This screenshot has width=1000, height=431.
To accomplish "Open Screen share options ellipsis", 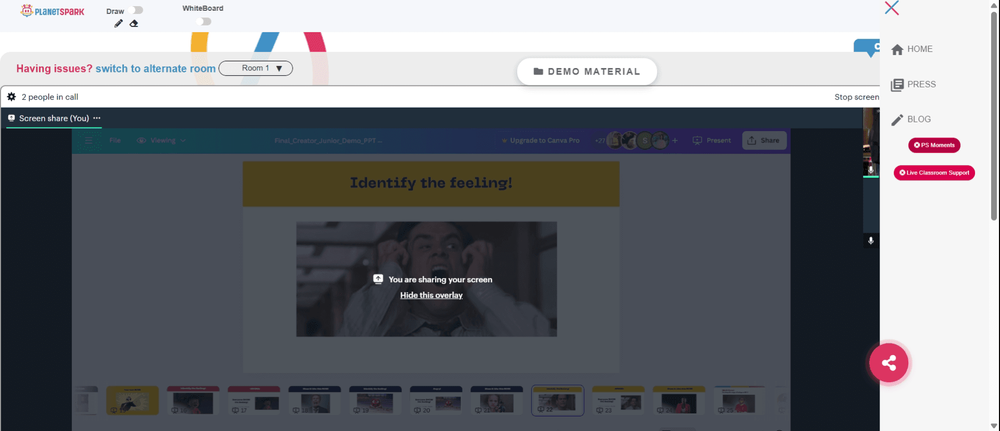I will (x=97, y=118).
